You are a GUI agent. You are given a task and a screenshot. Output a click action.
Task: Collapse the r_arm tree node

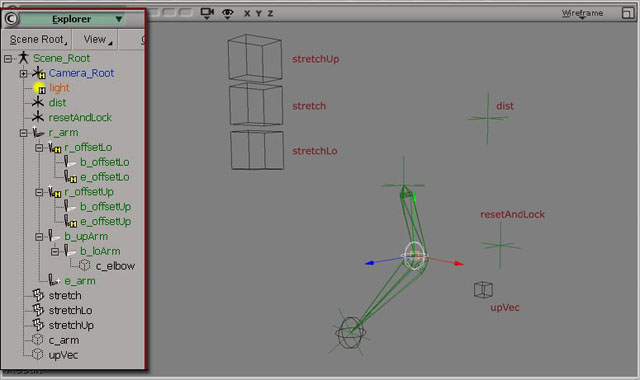pos(23,133)
